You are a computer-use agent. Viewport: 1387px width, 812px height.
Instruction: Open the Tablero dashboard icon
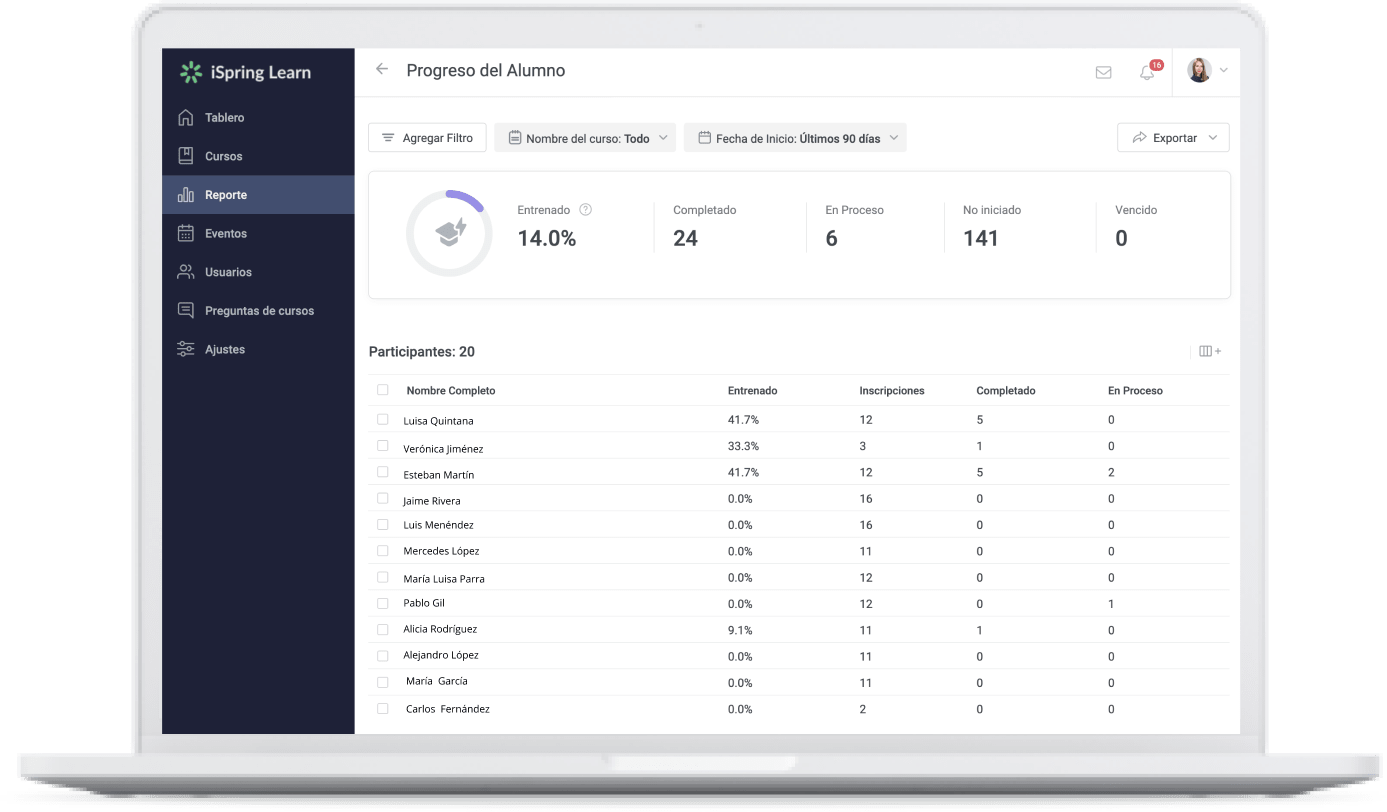click(x=186, y=117)
